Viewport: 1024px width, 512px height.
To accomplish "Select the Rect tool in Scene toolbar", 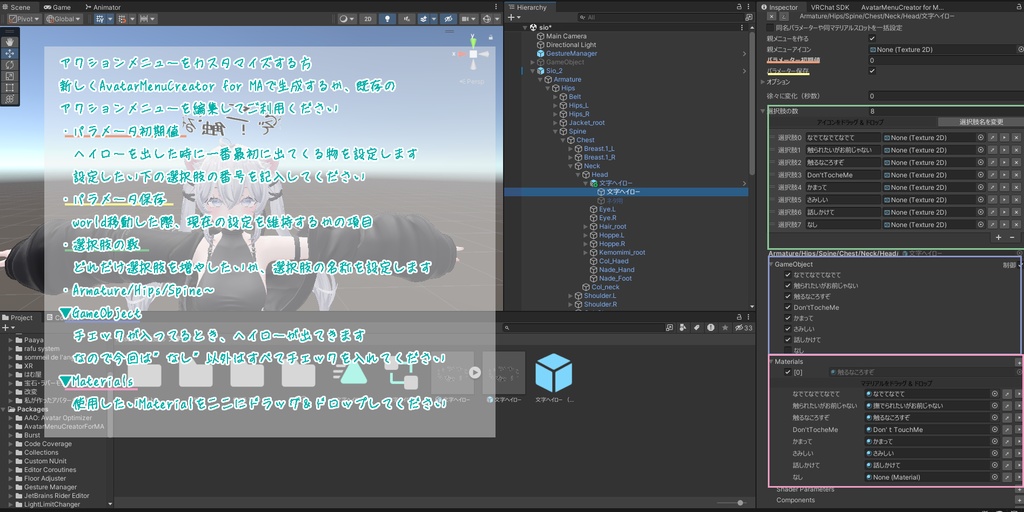I will tap(10, 87).
